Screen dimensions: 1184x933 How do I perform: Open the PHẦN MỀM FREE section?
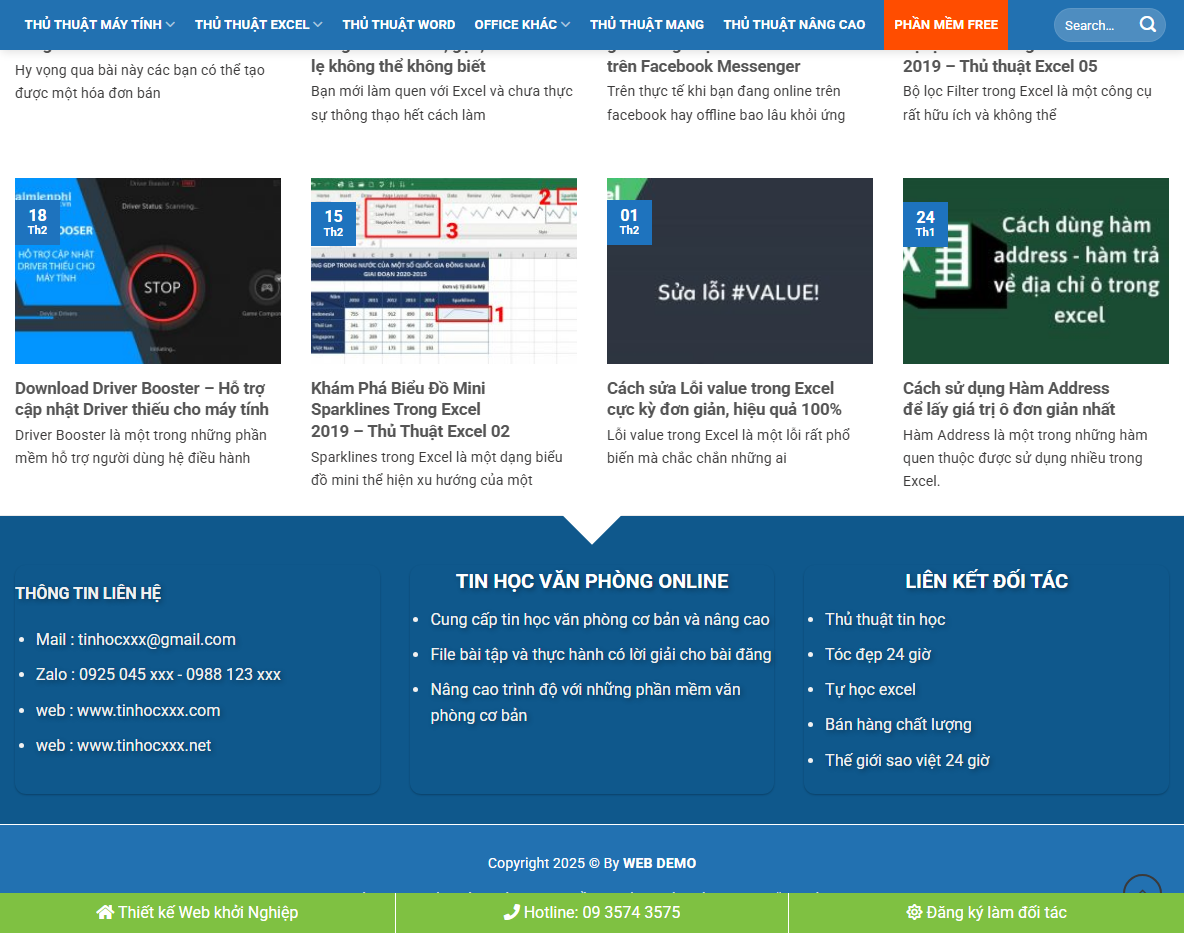pyautogui.click(x=945, y=24)
